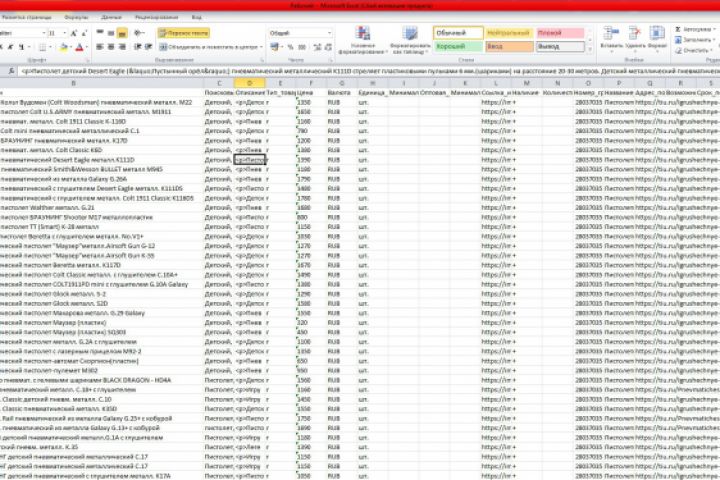Select the Валюта header cell
Viewport: 720px width, 480px height.
pyautogui.click(x=342, y=93)
